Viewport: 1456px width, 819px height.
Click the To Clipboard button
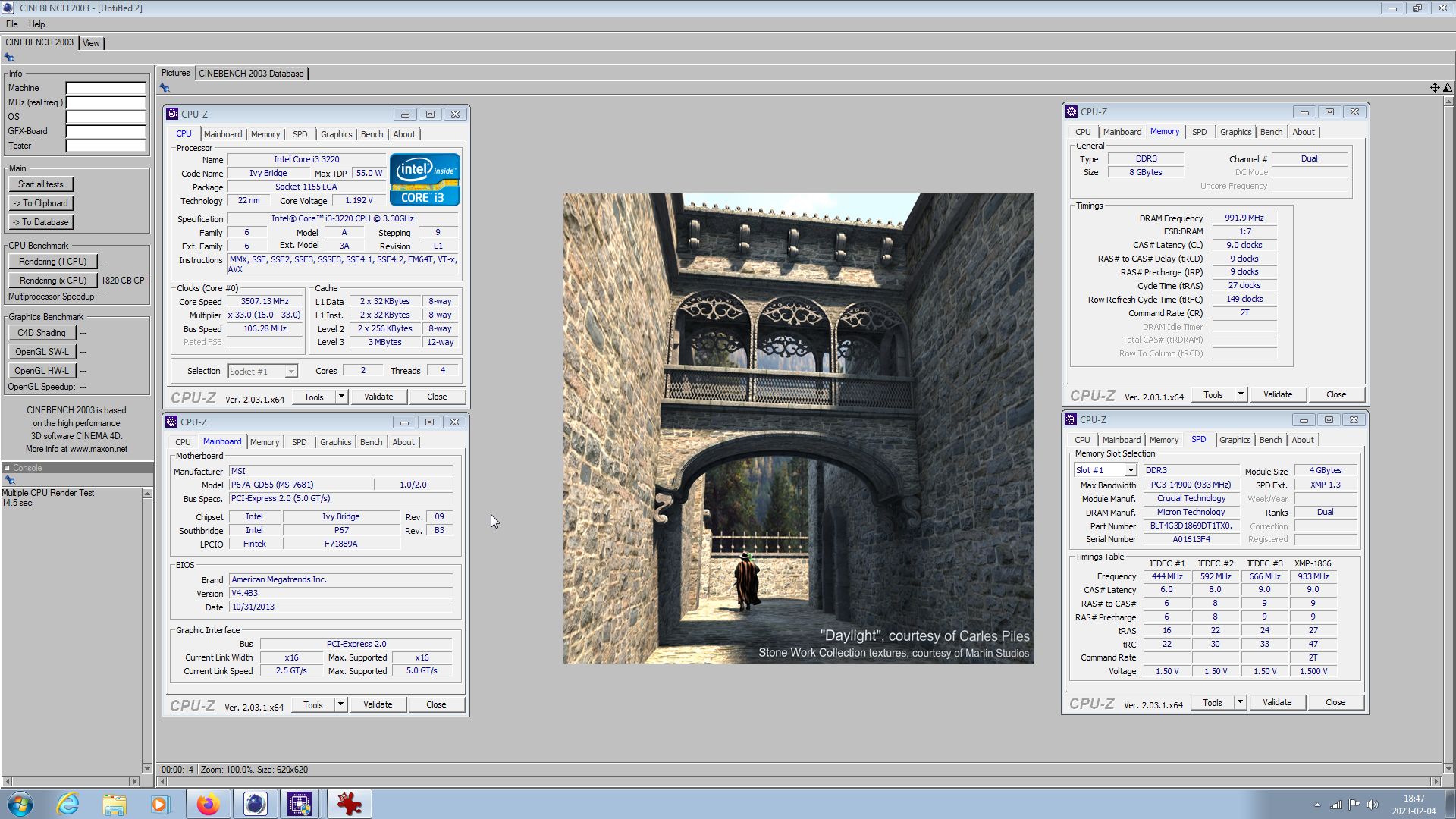pyautogui.click(x=41, y=203)
